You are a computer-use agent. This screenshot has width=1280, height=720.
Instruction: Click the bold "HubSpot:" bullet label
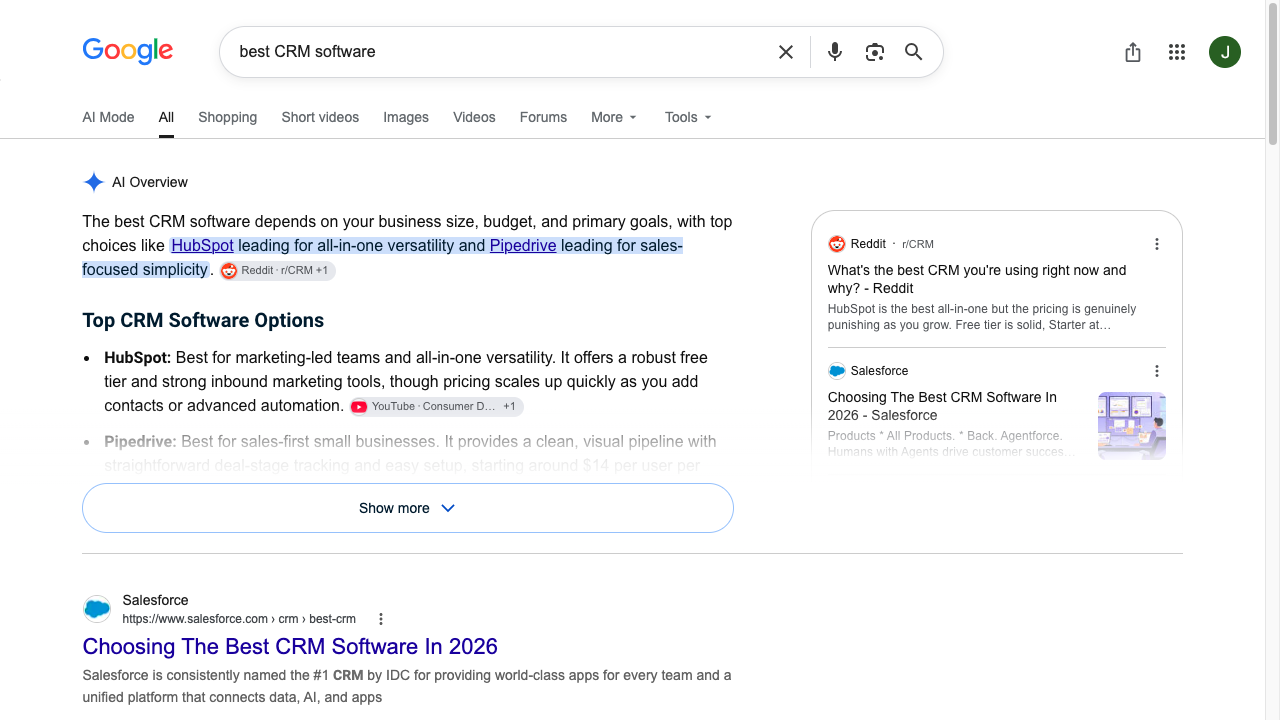click(138, 357)
